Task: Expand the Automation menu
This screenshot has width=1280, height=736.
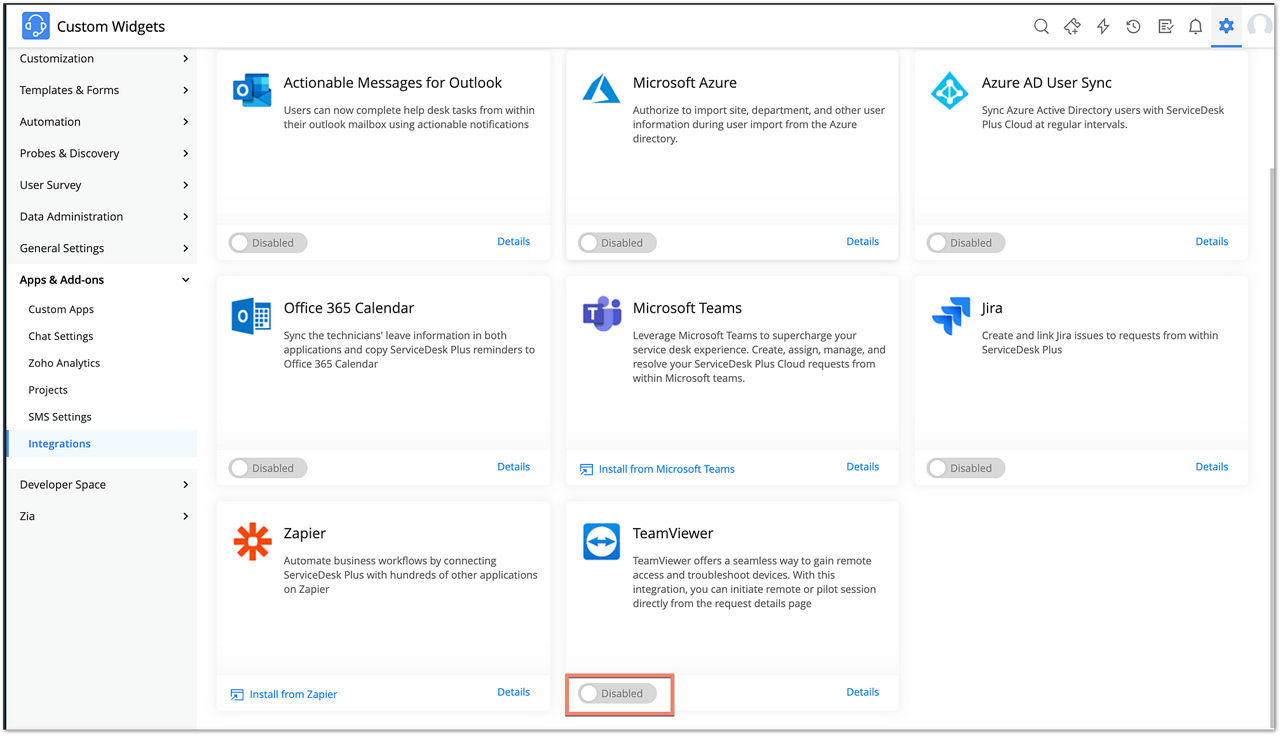Action: [48, 121]
